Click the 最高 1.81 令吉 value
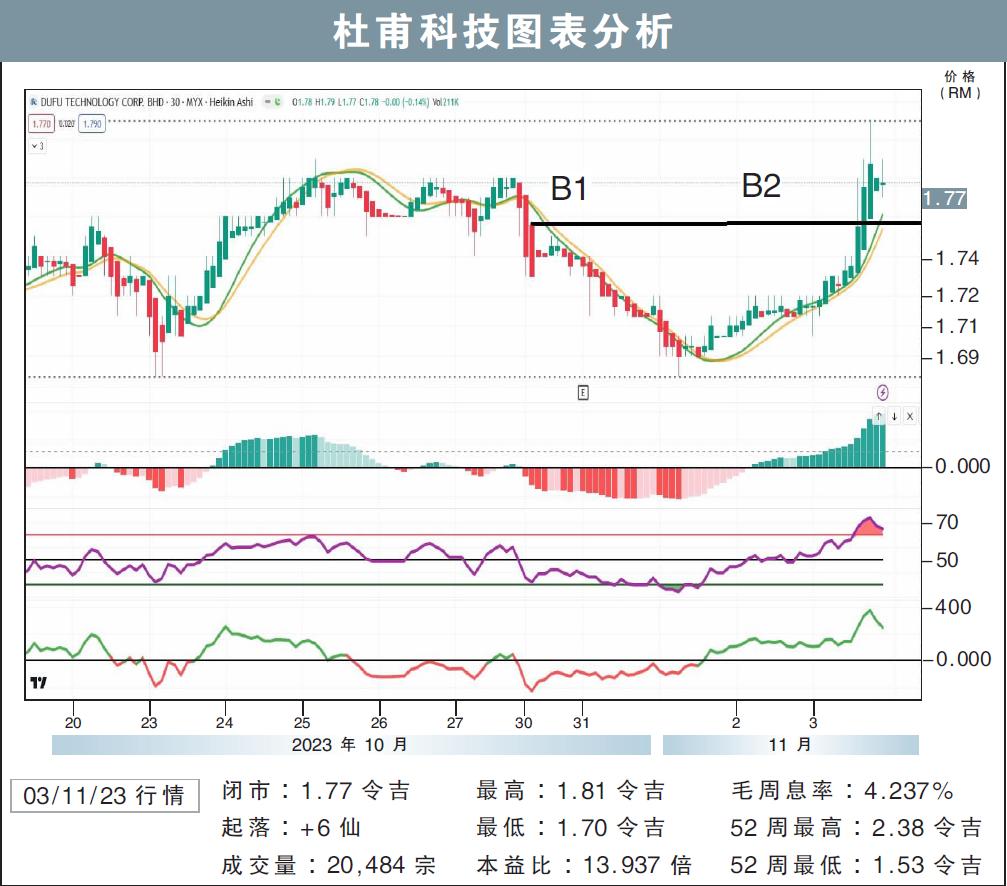Viewport: 1007px width, 886px height. tap(570, 791)
